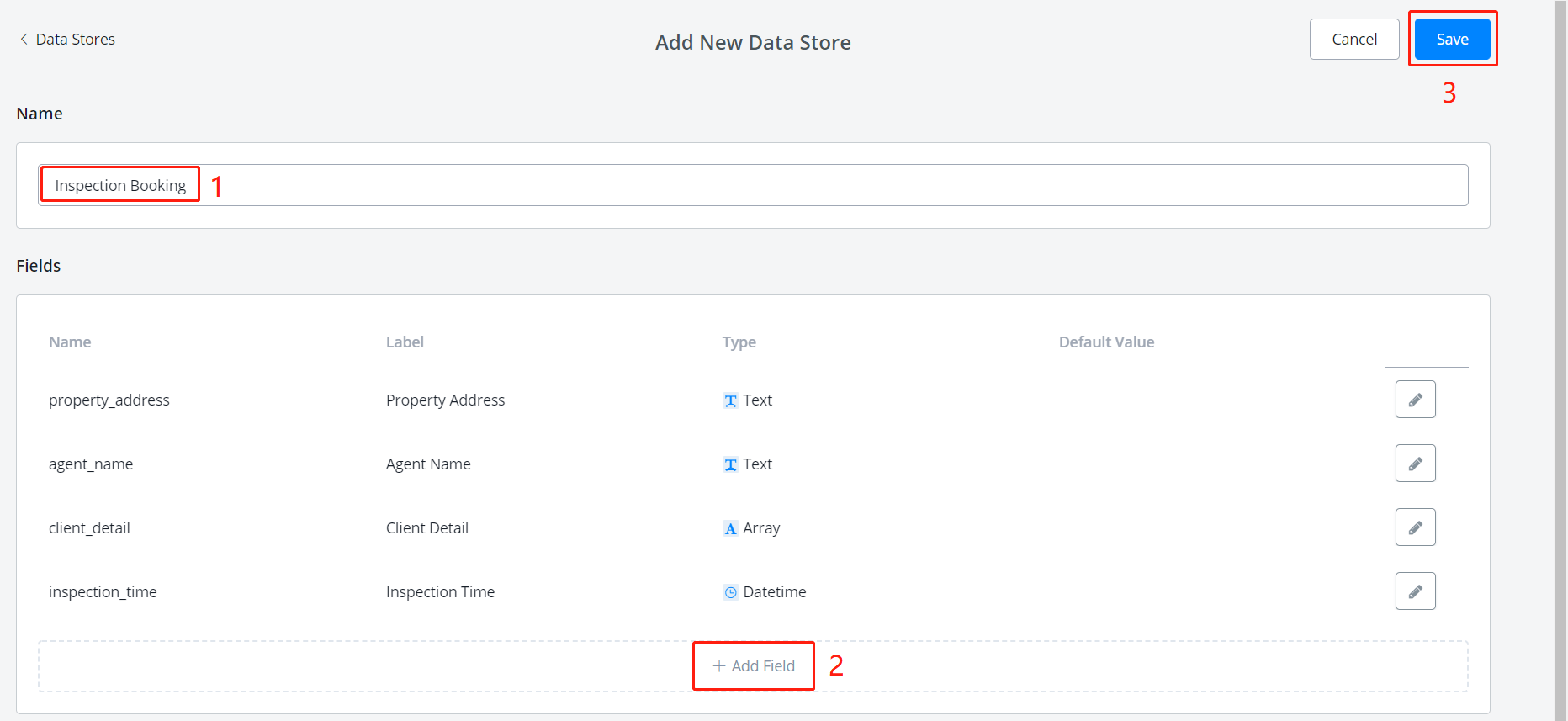Return to the Data Stores list

click(x=75, y=40)
